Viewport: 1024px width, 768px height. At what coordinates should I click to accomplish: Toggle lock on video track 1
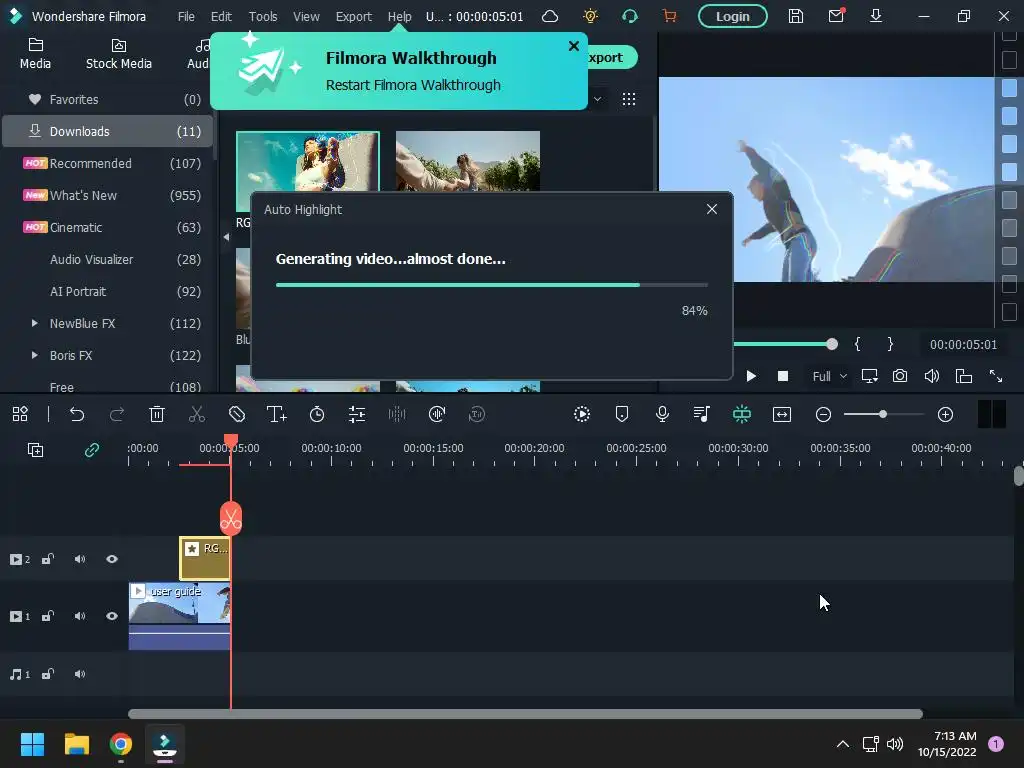pyautogui.click(x=48, y=616)
